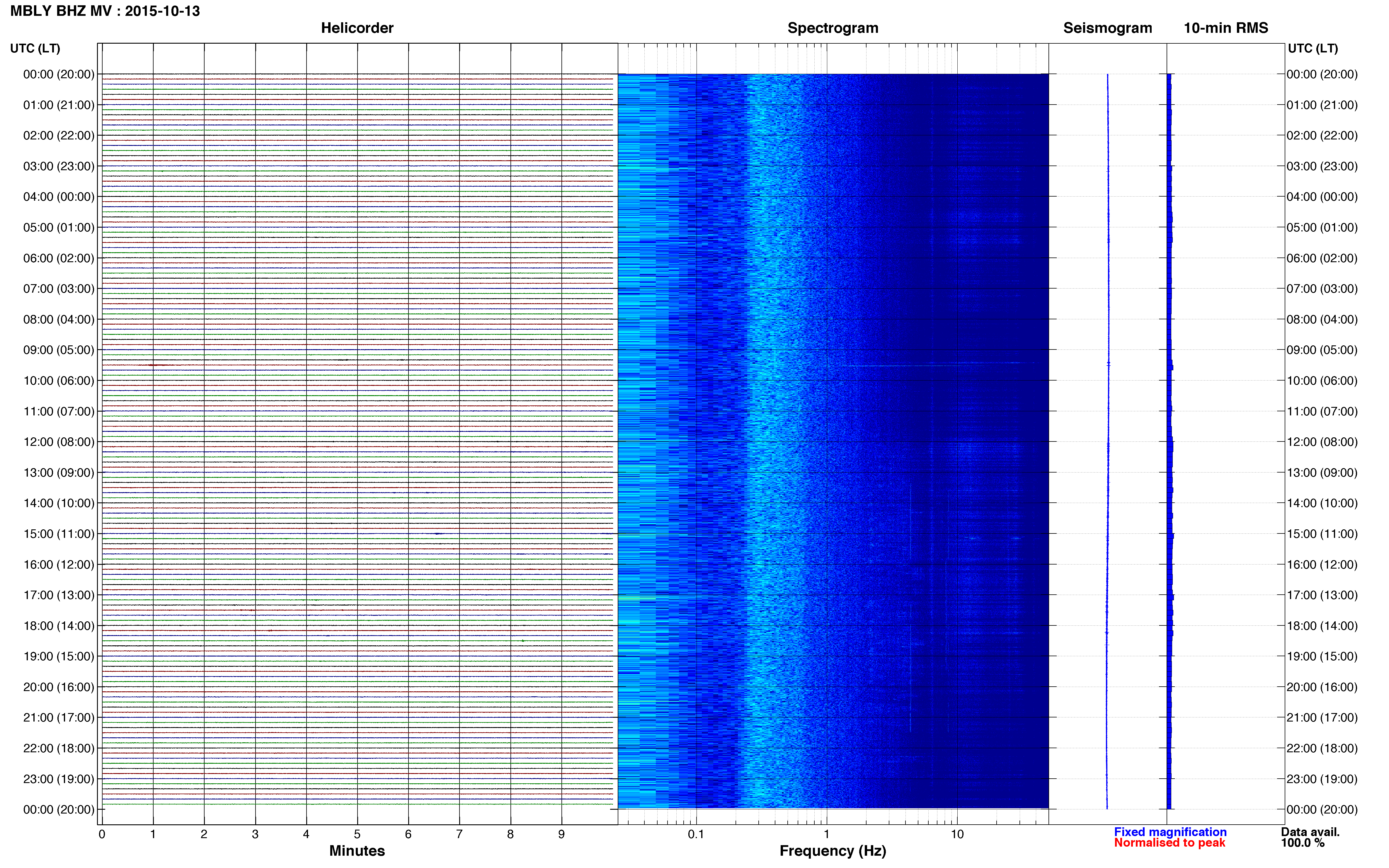Select the "3" tick on the Minutes axis
Image resolution: width=1389 pixels, height=868 pixels.
(x=255, y=834)
